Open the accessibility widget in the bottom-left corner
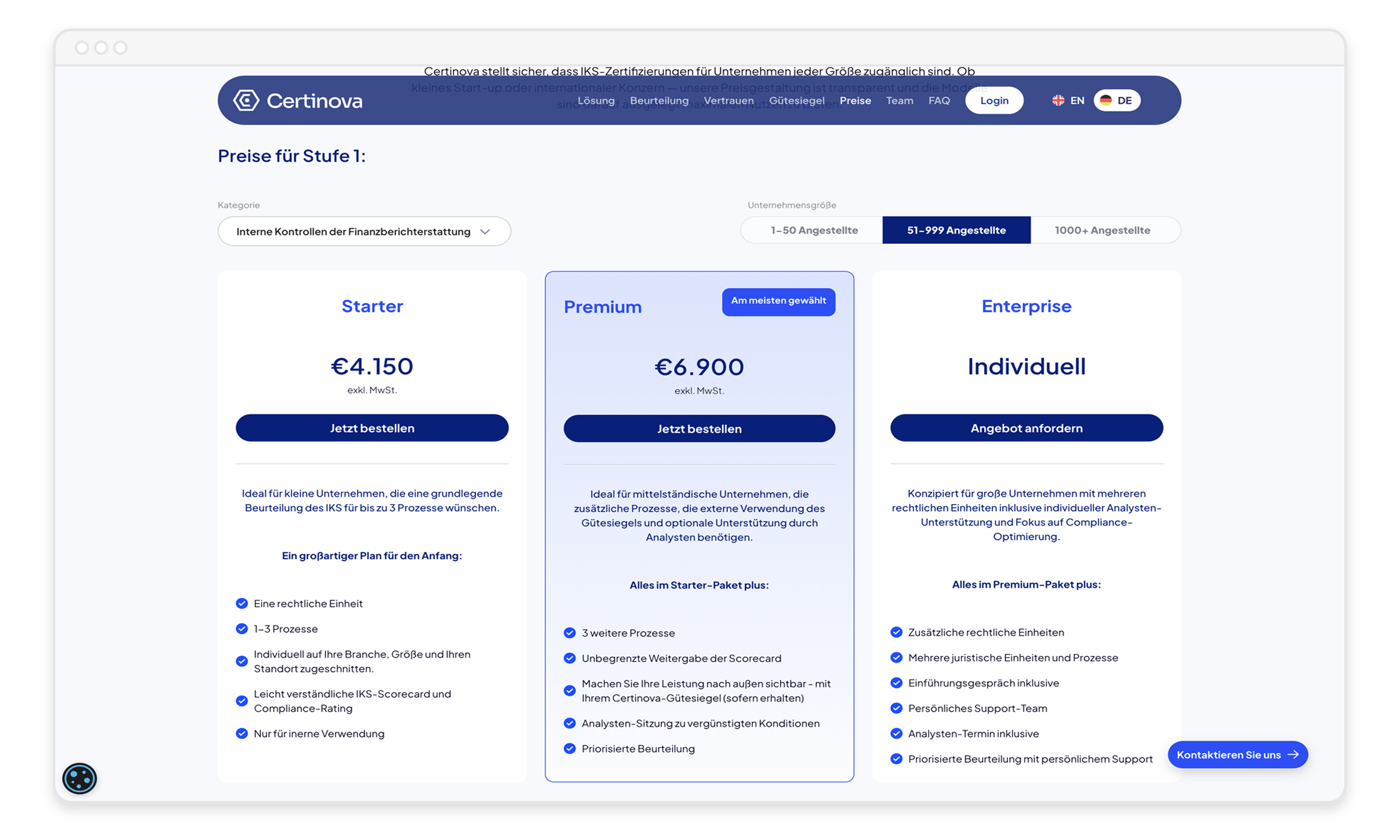 80,778
